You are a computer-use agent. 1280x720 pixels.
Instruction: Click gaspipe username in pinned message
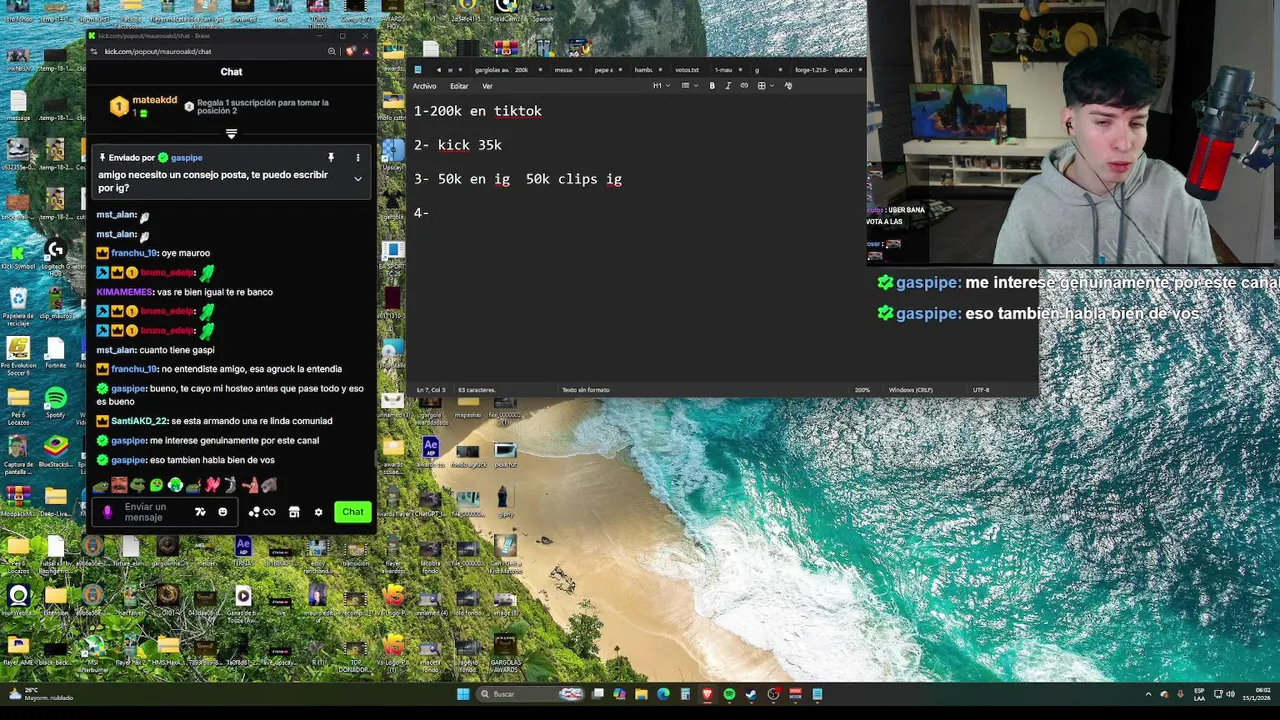coord(186,158)
